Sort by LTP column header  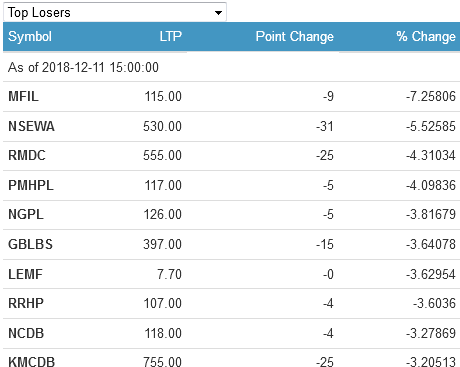tap(171, 36)
